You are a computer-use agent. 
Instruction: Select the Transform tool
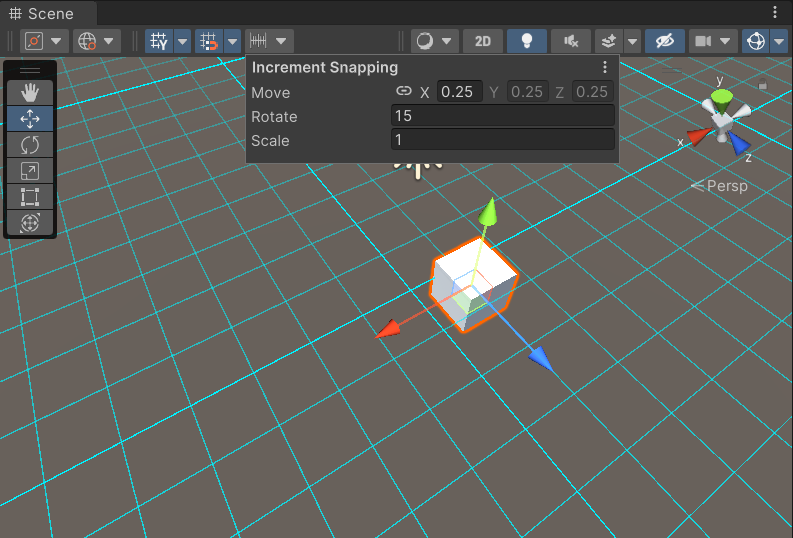coord(30,223)
